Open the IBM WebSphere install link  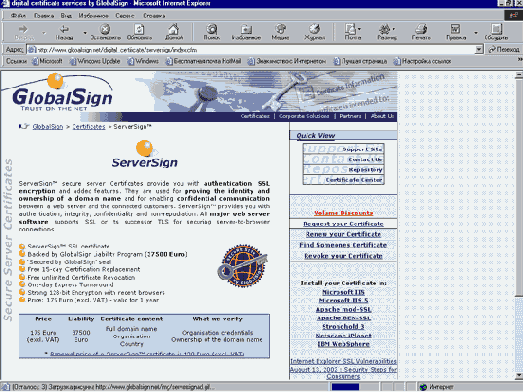coord(344,344)
